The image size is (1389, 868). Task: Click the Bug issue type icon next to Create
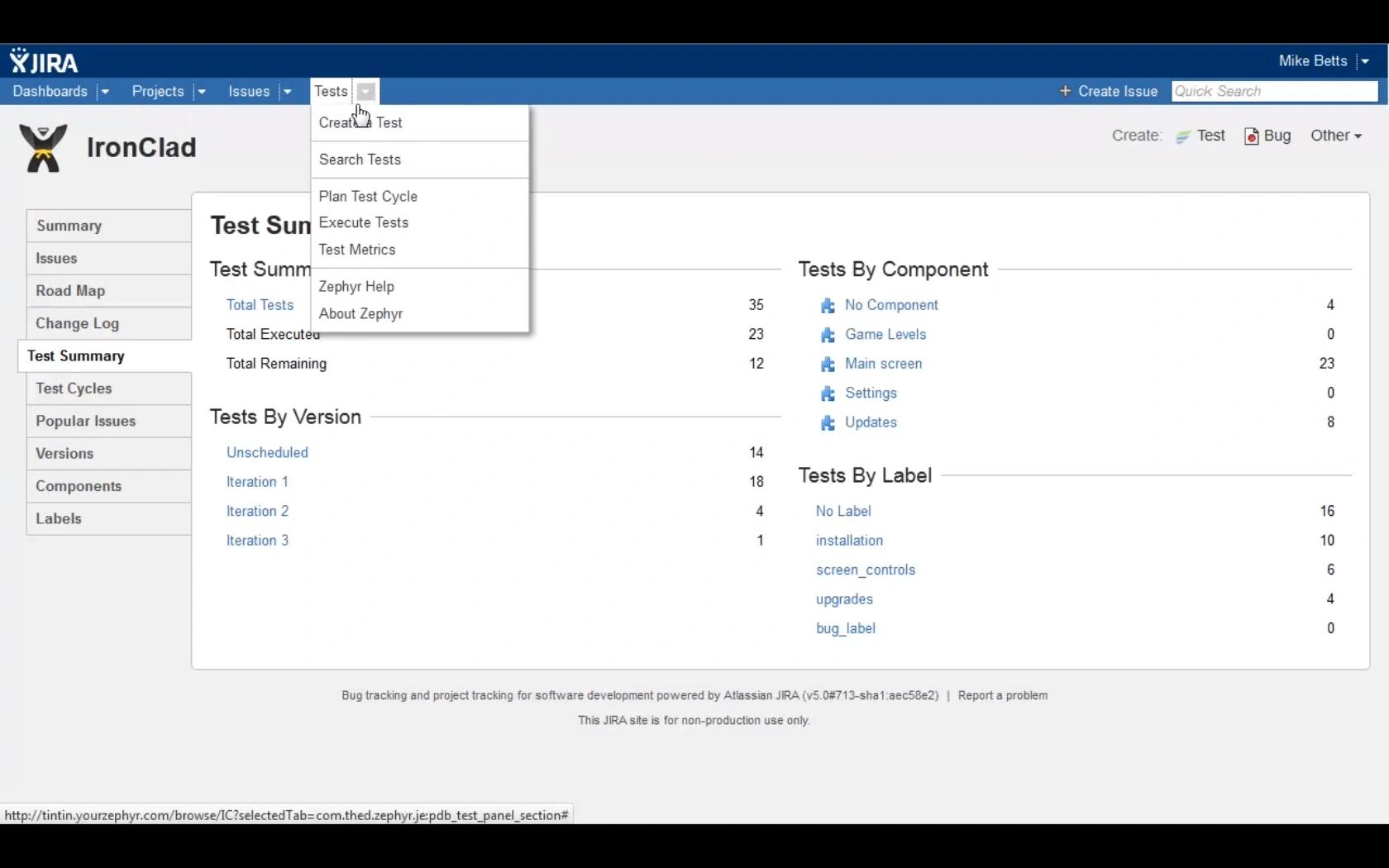coord(1252,136)
